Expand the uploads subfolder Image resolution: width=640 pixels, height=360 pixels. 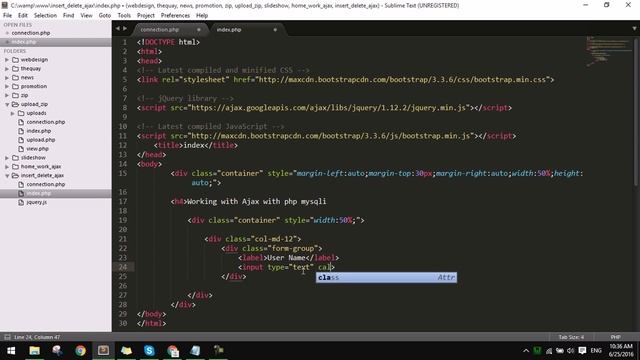click(13, 113)
